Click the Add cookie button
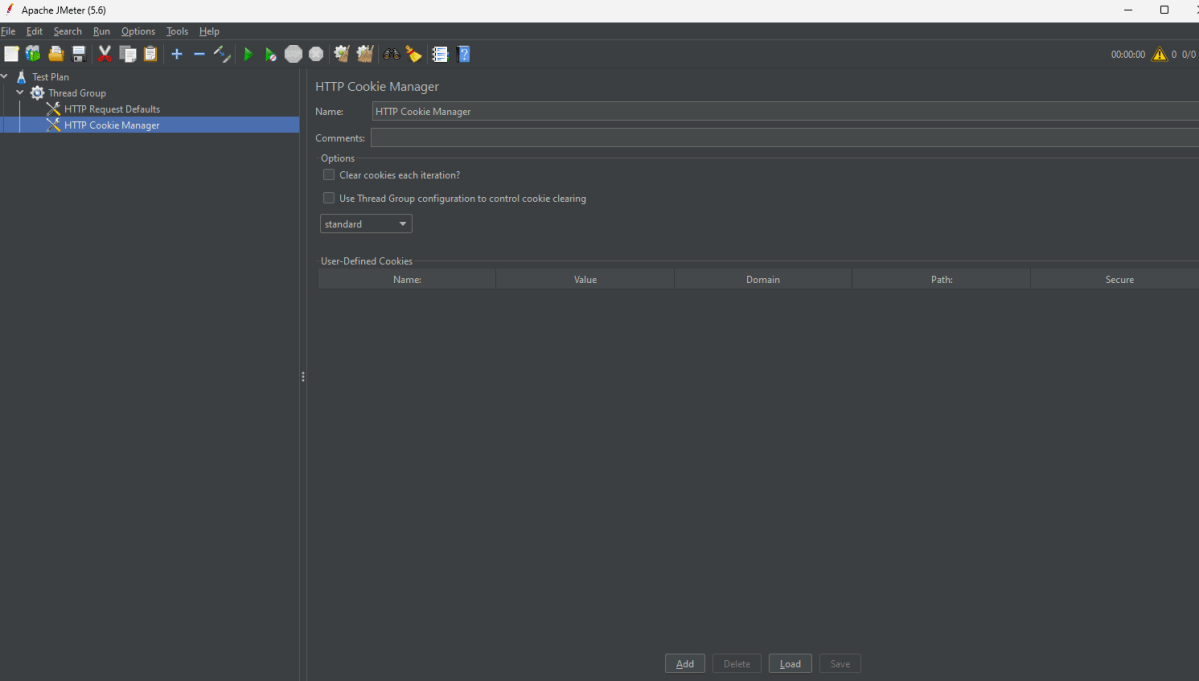1199x681 pixels. coord(685,664)
